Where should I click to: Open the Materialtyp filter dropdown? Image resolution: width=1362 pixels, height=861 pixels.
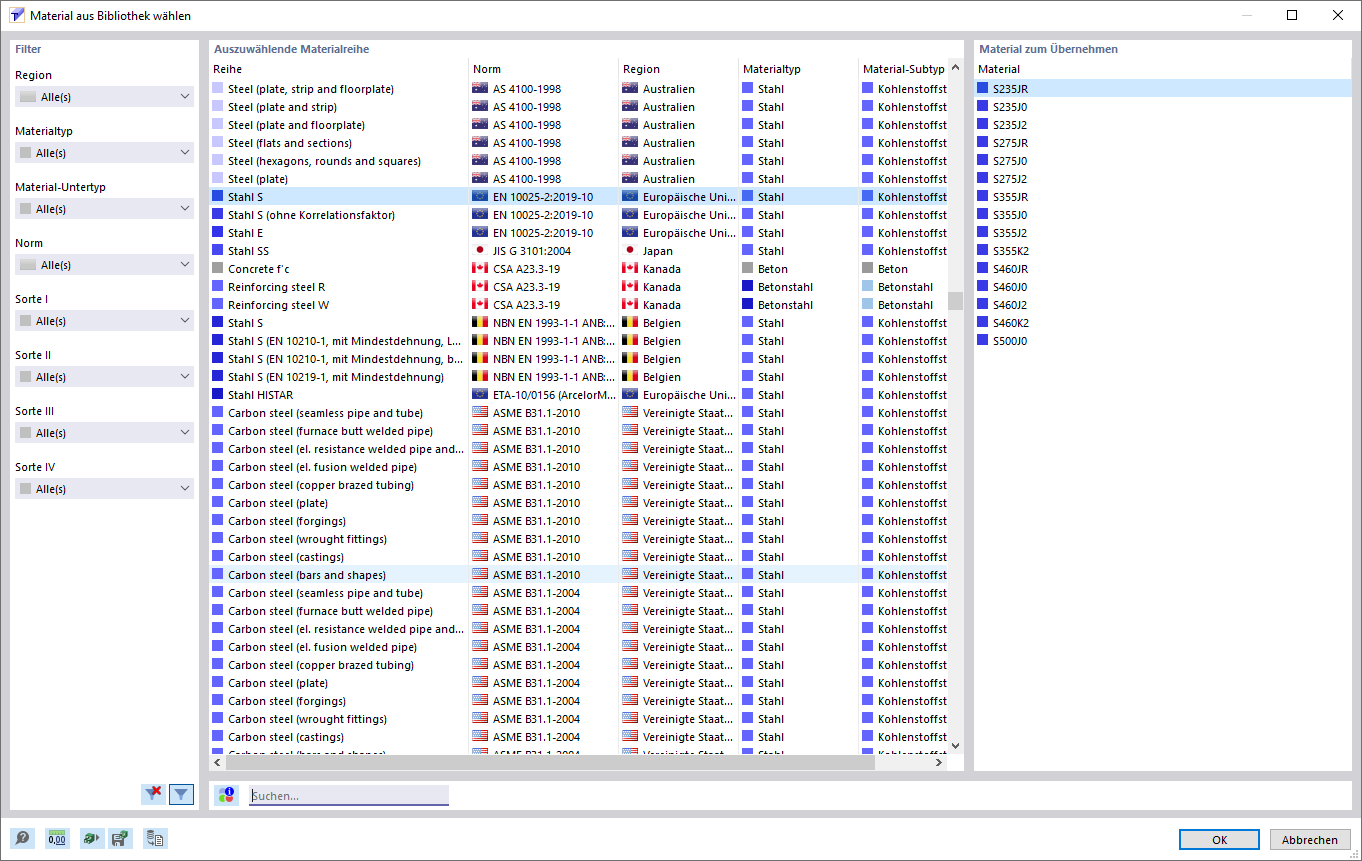104,153
